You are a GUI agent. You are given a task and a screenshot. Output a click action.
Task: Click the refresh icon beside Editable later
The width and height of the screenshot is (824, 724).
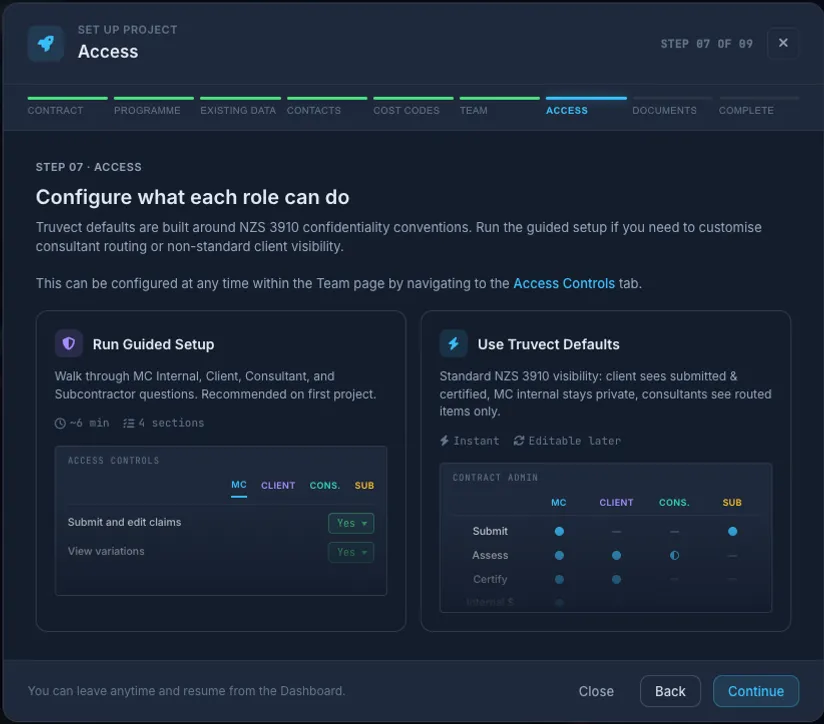pos(519,440)
